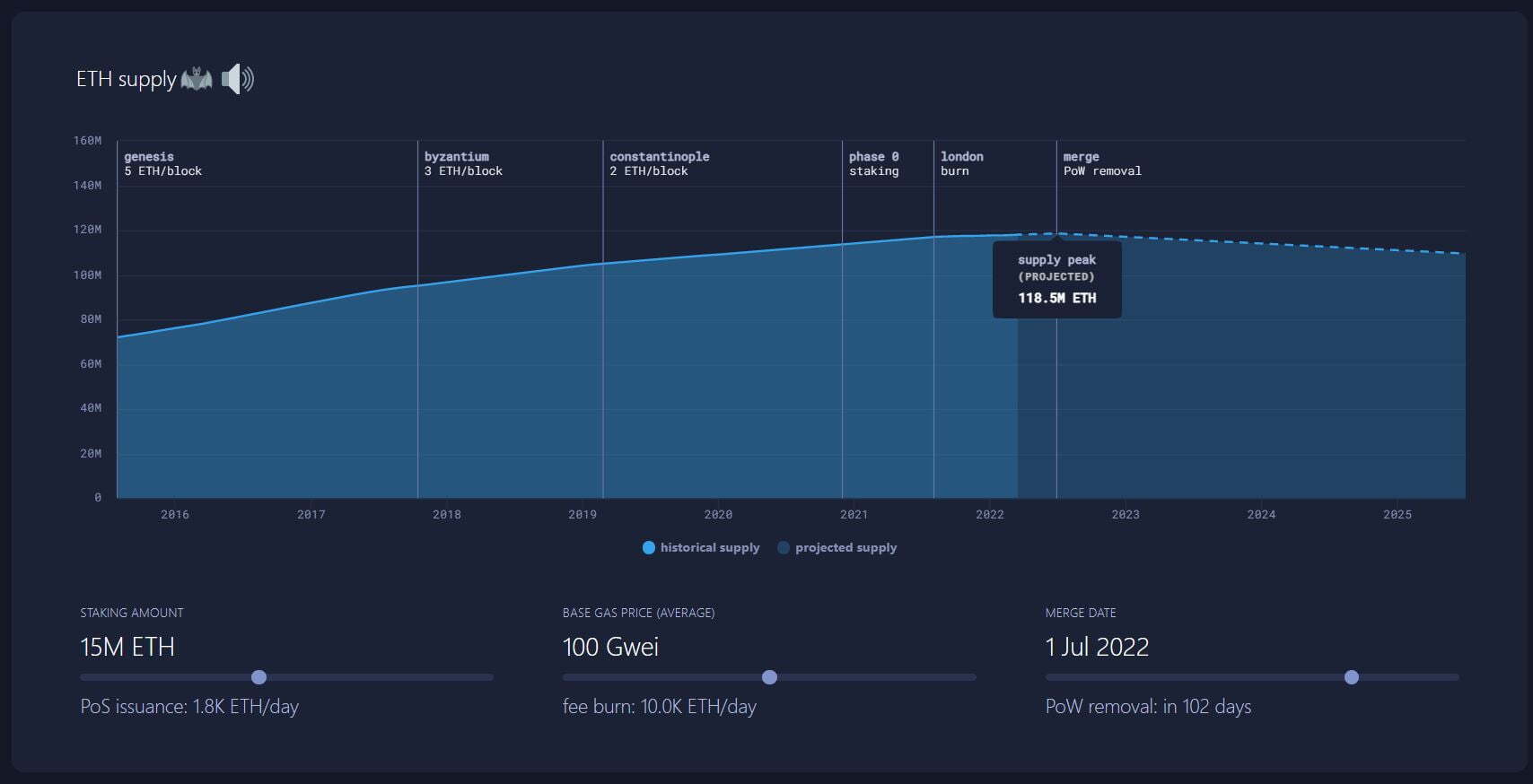Click the 2016 x-axis label
This screenshot has height=784, width=1533.
(x=175, y=515)
